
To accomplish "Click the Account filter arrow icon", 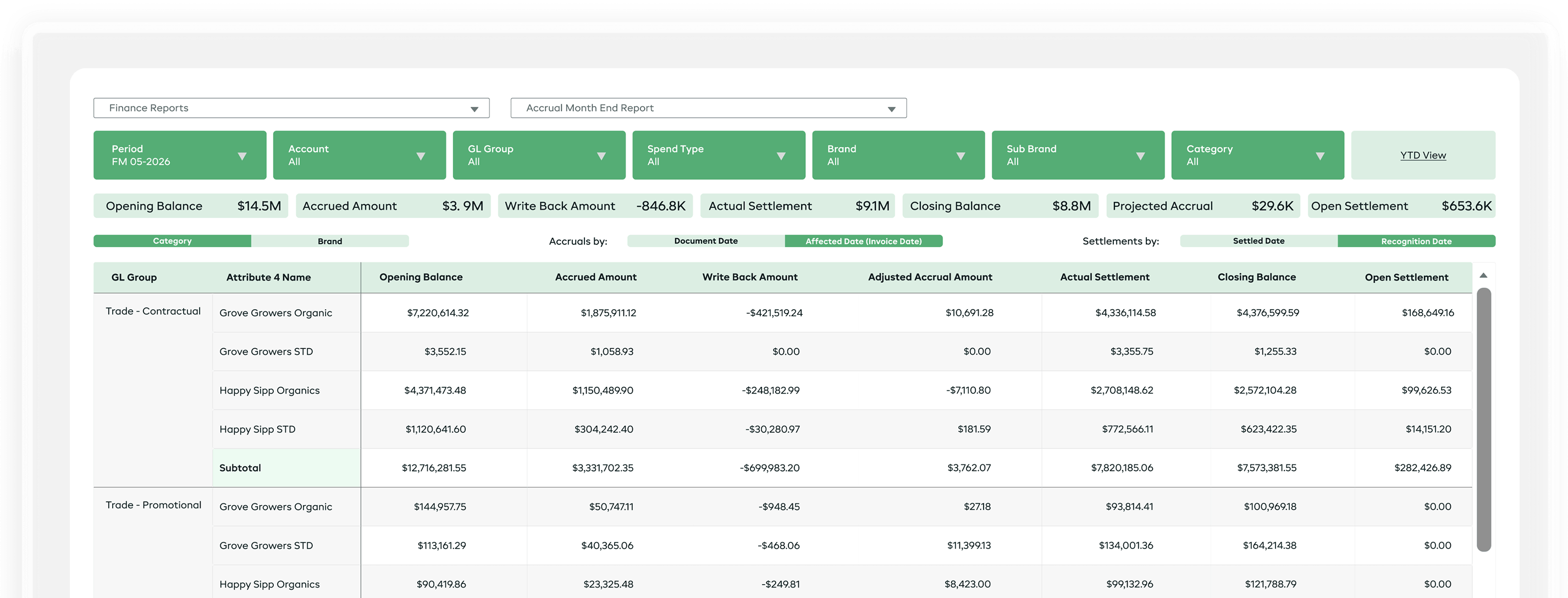I will tap(421, 156).
